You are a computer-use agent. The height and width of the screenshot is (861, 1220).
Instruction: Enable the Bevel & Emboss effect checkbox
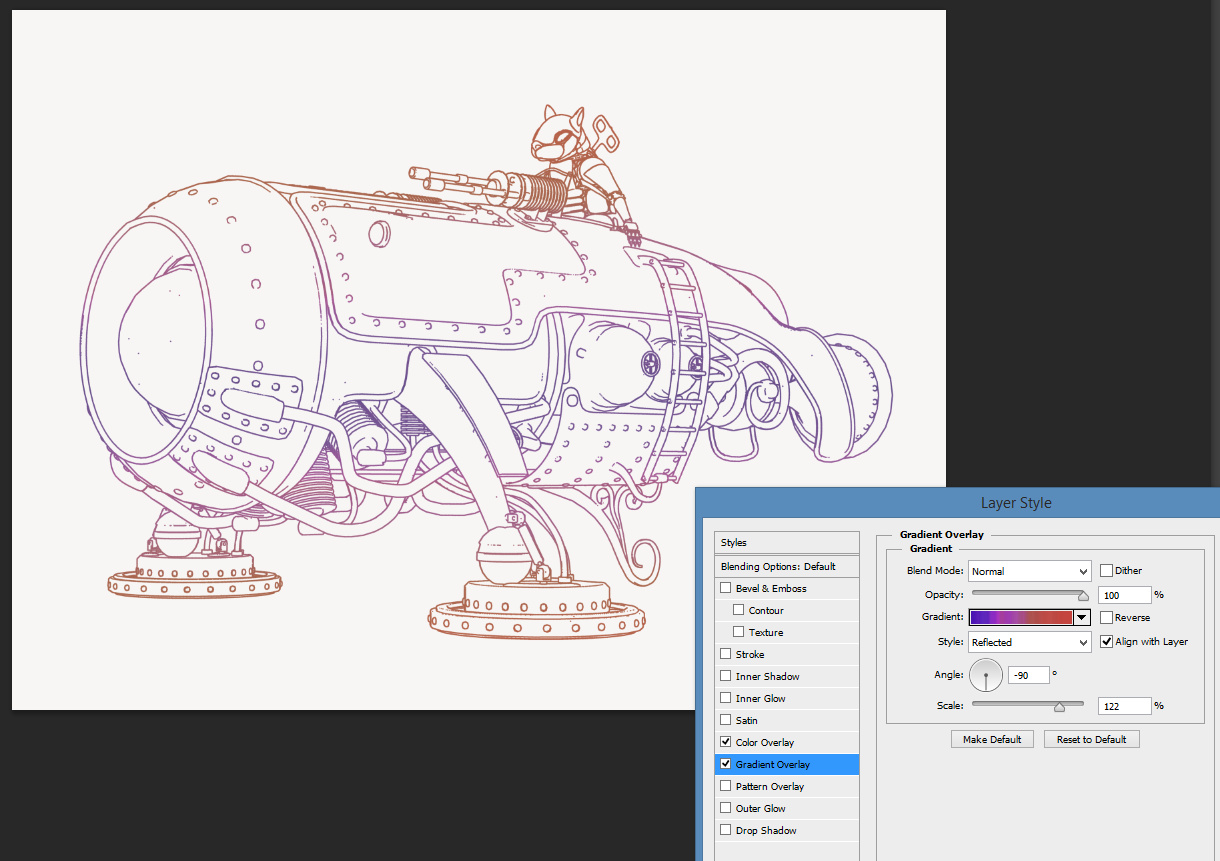tap(726, 589)
